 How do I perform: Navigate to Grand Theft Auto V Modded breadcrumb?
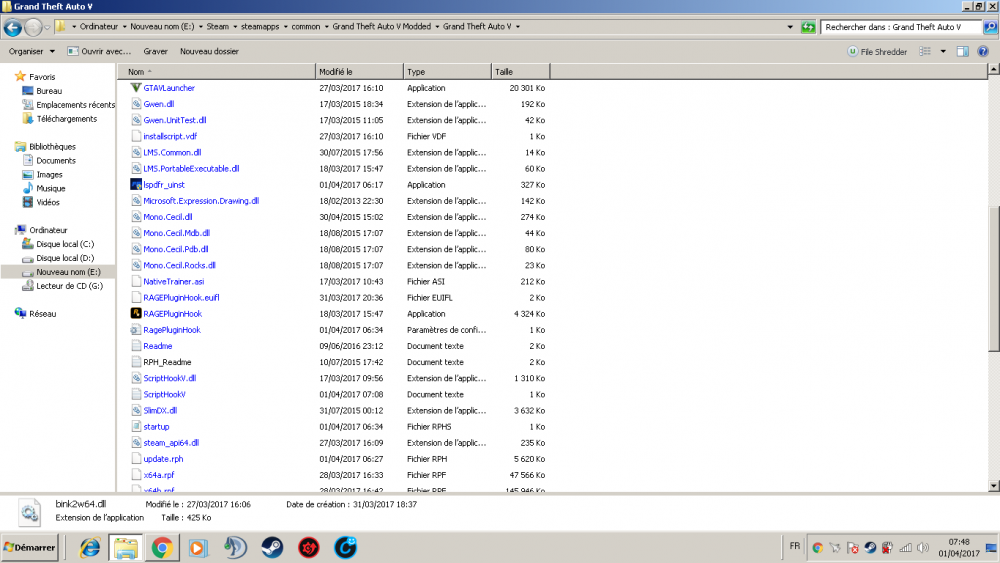tap(381, 27)
